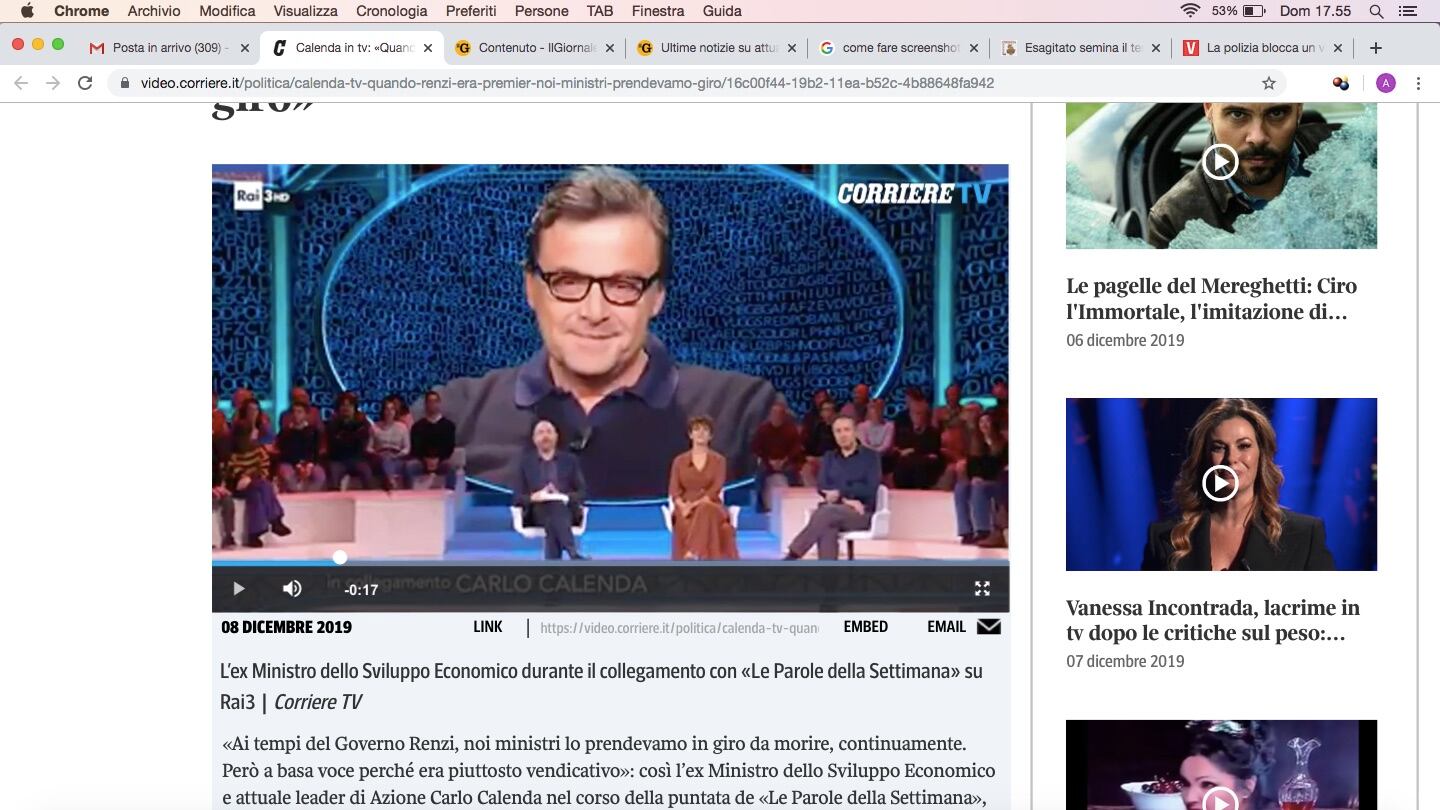
Task: Open Chrome three-dot menu
Action: coord(1418,83)
